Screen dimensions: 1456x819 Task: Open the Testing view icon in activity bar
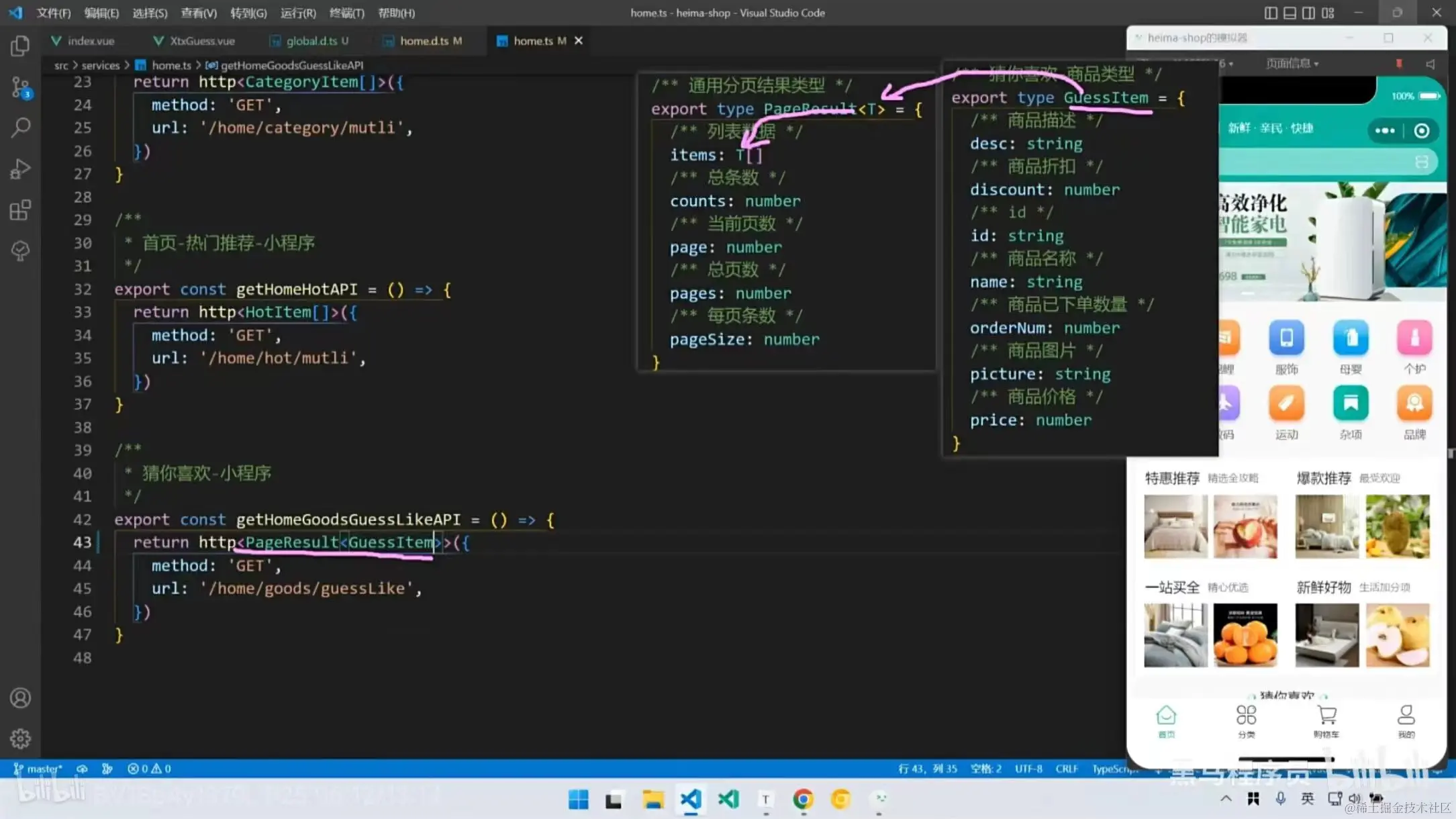20,251
